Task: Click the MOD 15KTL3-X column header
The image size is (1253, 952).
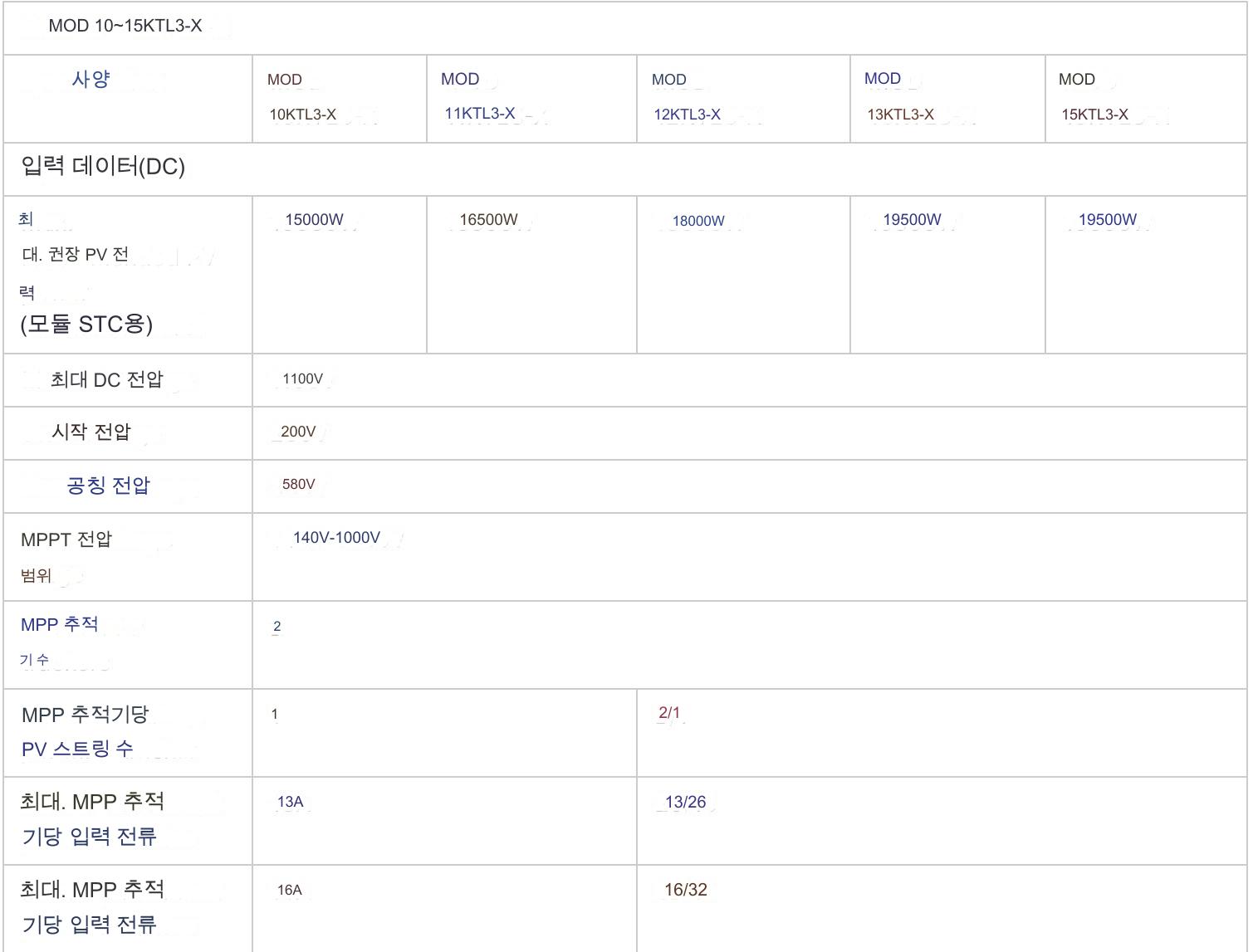Action: point(1094,97)
